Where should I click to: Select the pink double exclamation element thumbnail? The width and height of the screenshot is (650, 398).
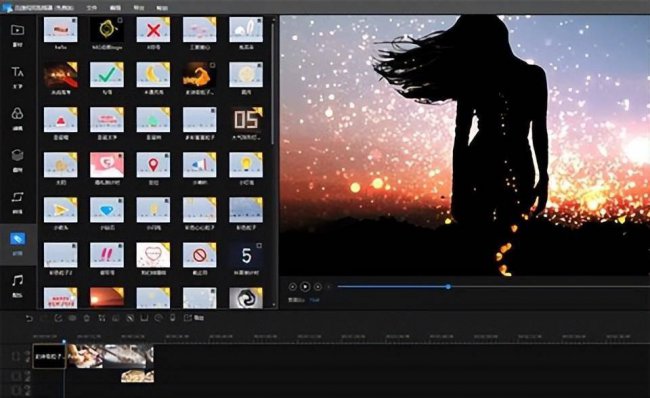point(107,255)
